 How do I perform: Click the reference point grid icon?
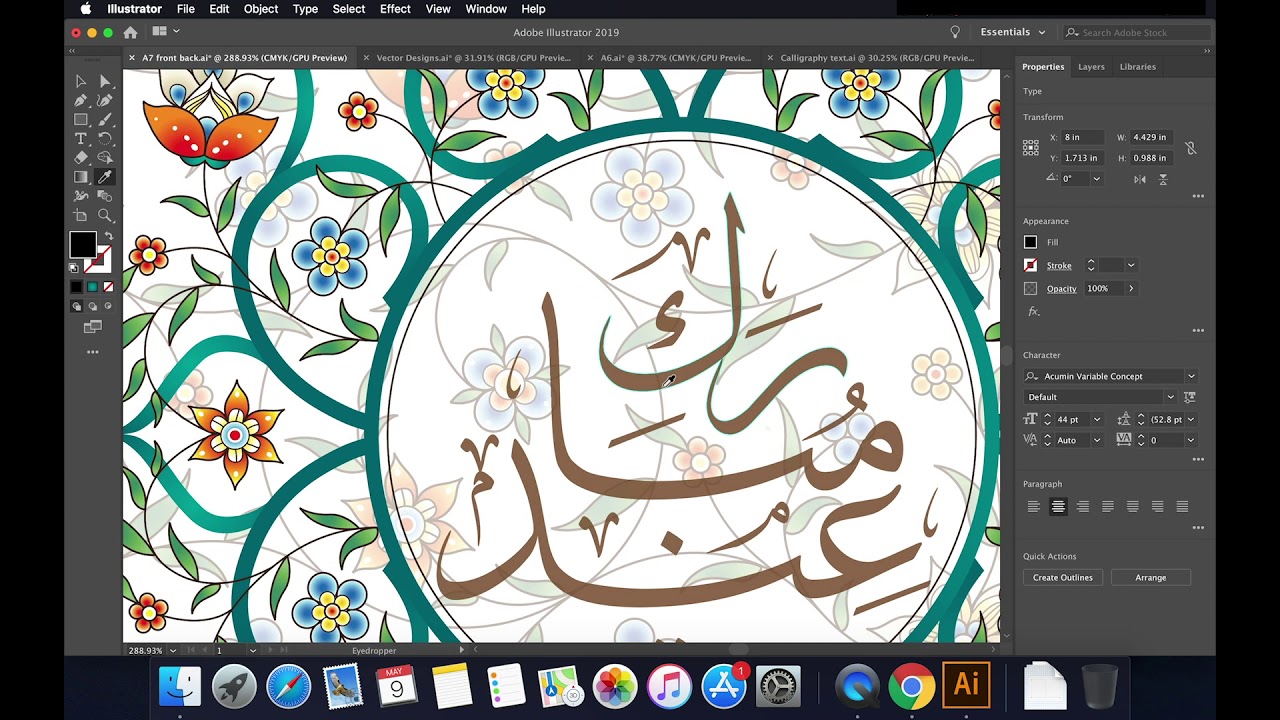[1031, 148]
